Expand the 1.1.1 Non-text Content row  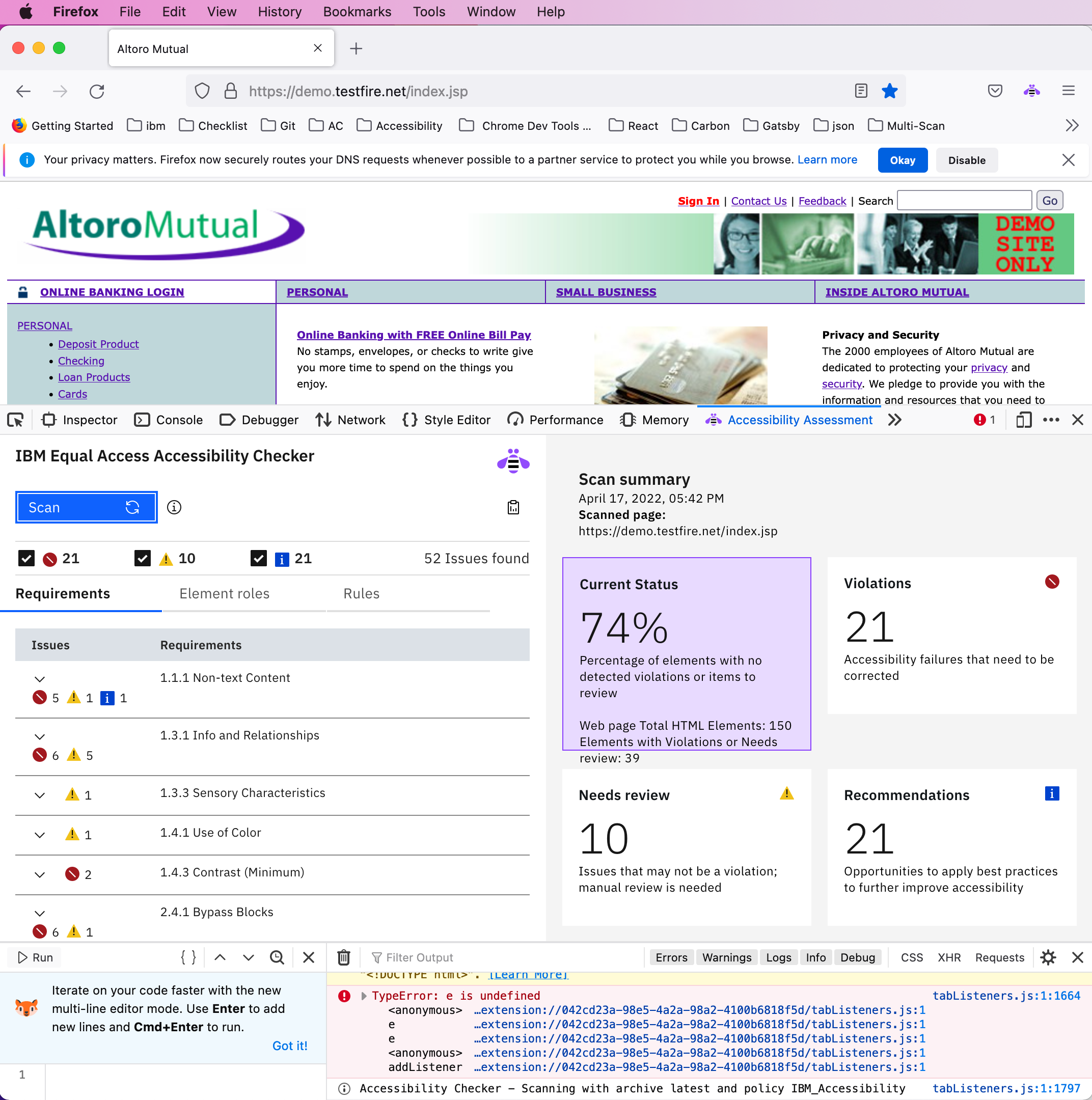click(40, 679)
